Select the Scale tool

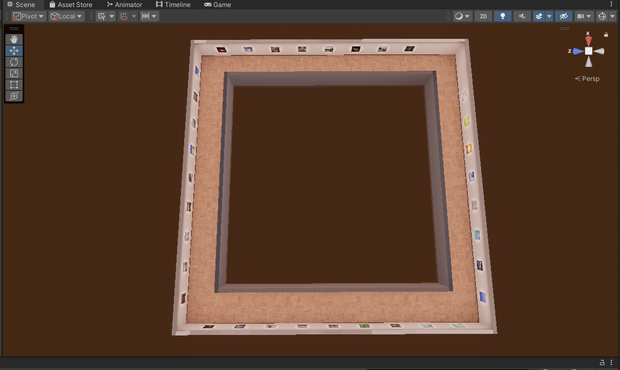coord(14,74)
